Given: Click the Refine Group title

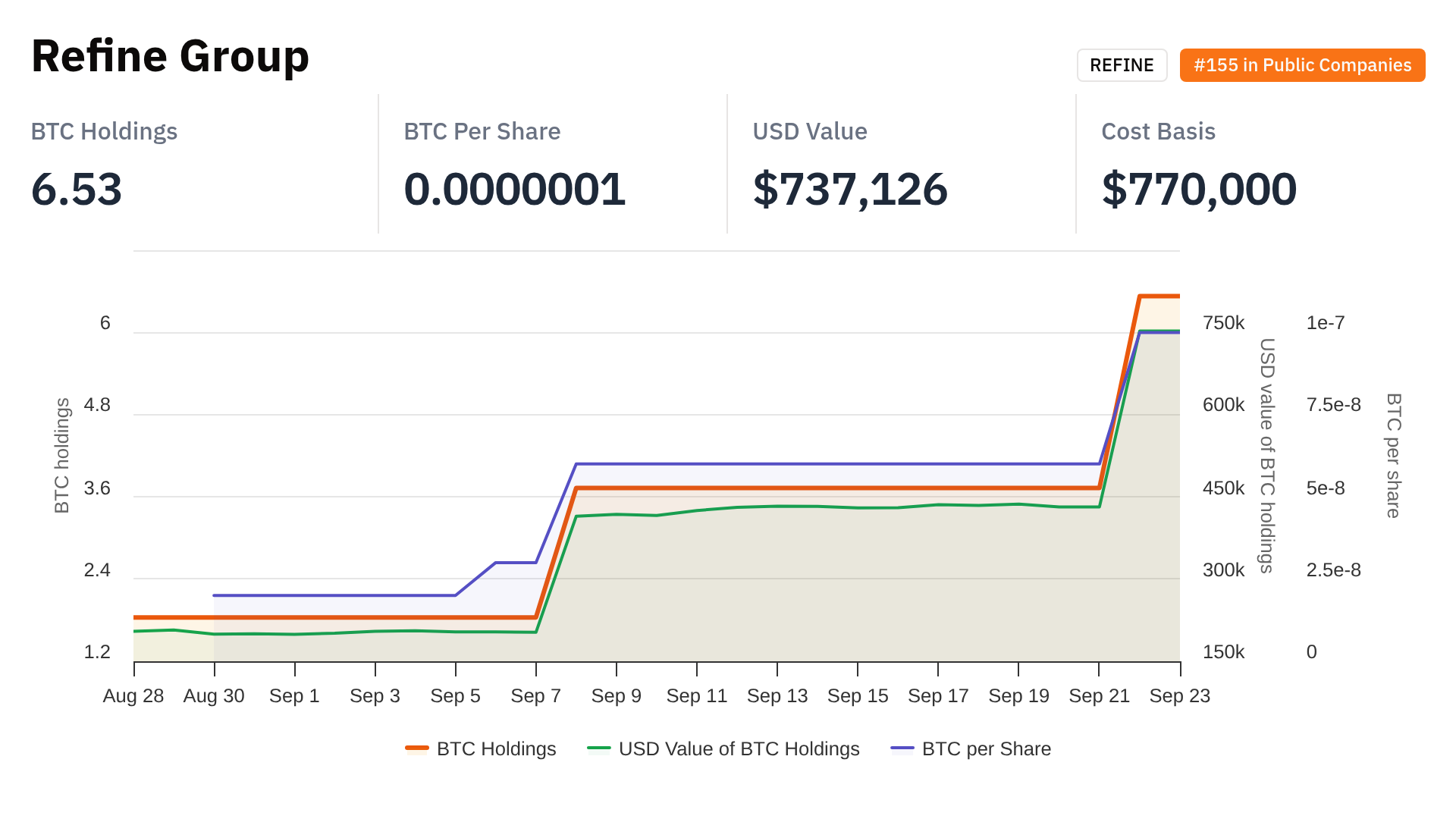Looking at the screenshot, I should [170, 56].
